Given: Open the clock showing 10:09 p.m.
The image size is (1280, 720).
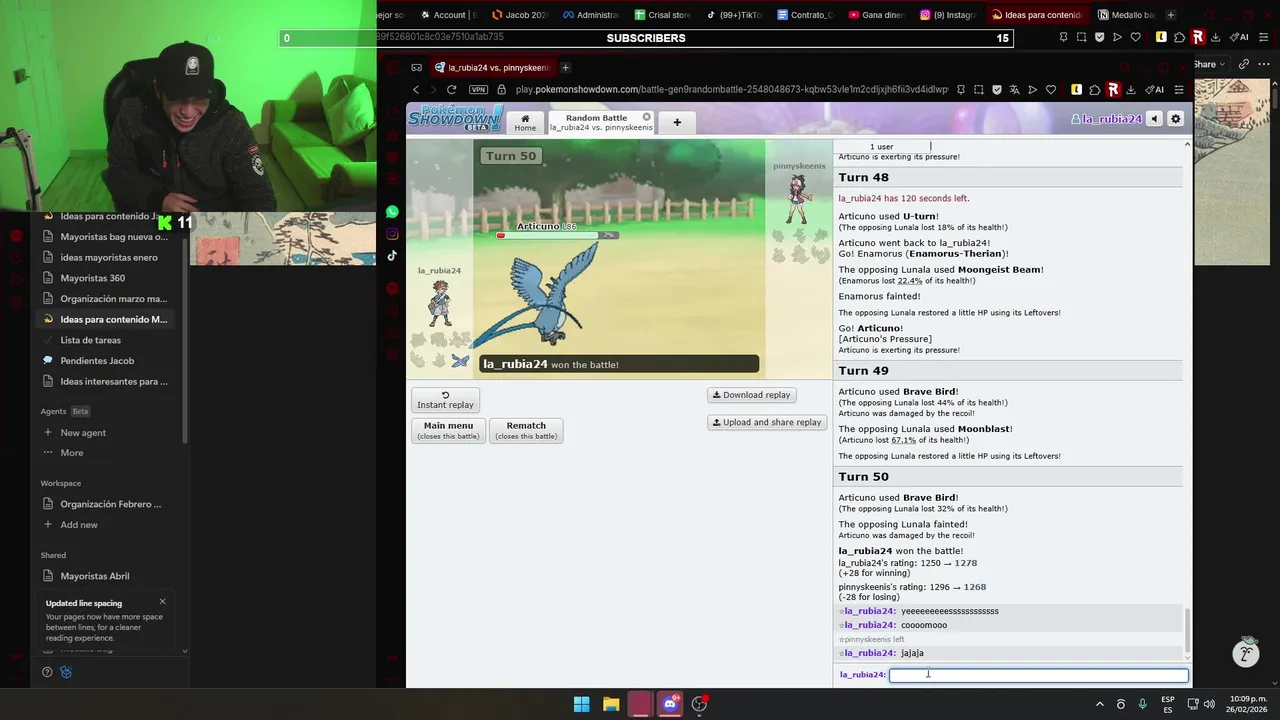Looking at the screenshot, I should coord(1244,704).
